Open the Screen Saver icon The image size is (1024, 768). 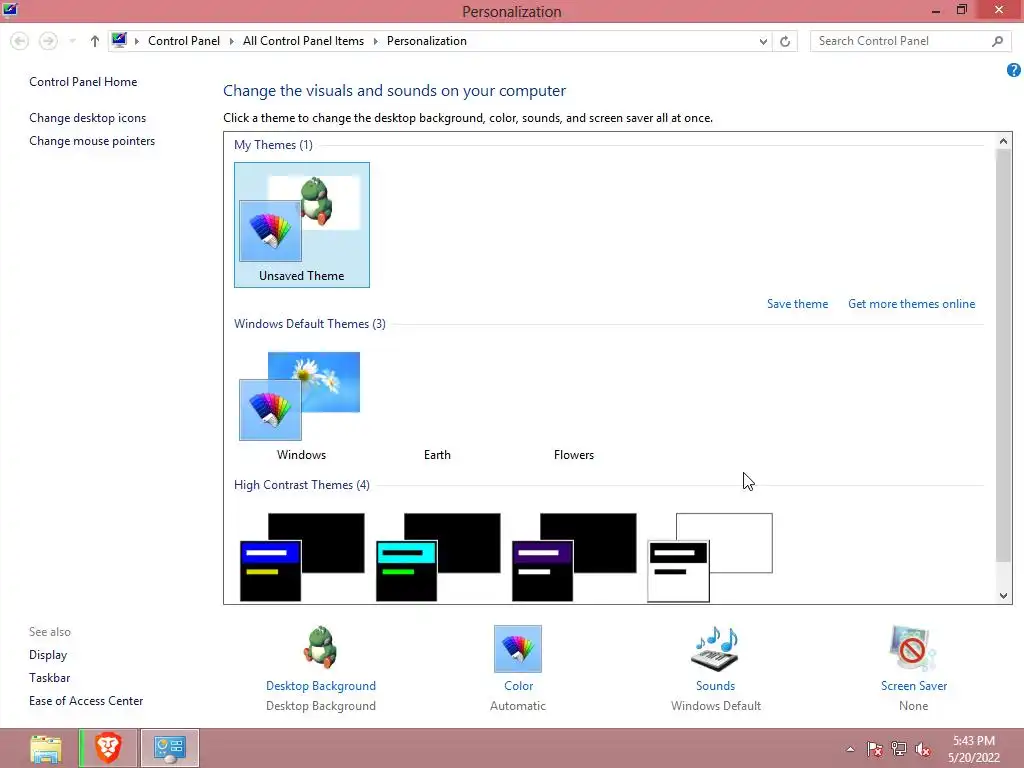tap(912, 648)
